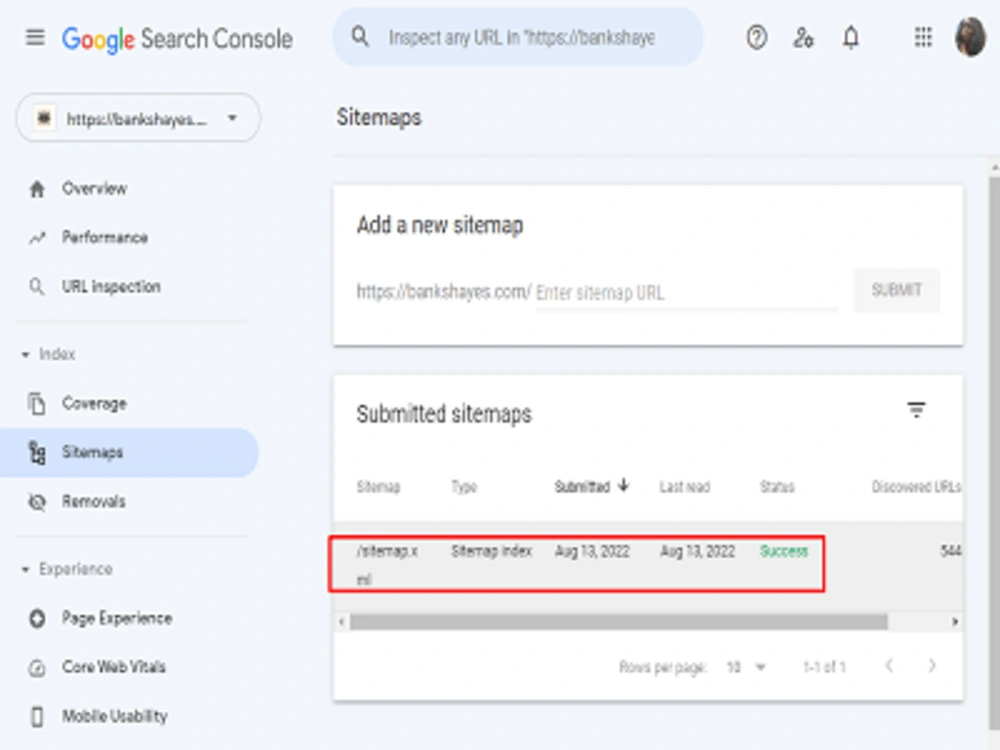Screen dimensions: 1000x750
Task: Click the table horizontal scrollbar thumb
Action: click(x=619, y=622)
